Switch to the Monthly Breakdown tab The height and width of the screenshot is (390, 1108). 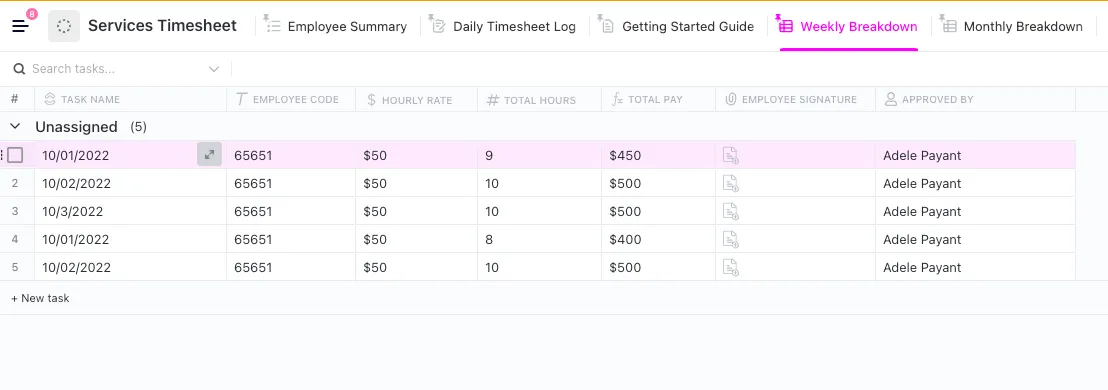tap(1011, 26)
